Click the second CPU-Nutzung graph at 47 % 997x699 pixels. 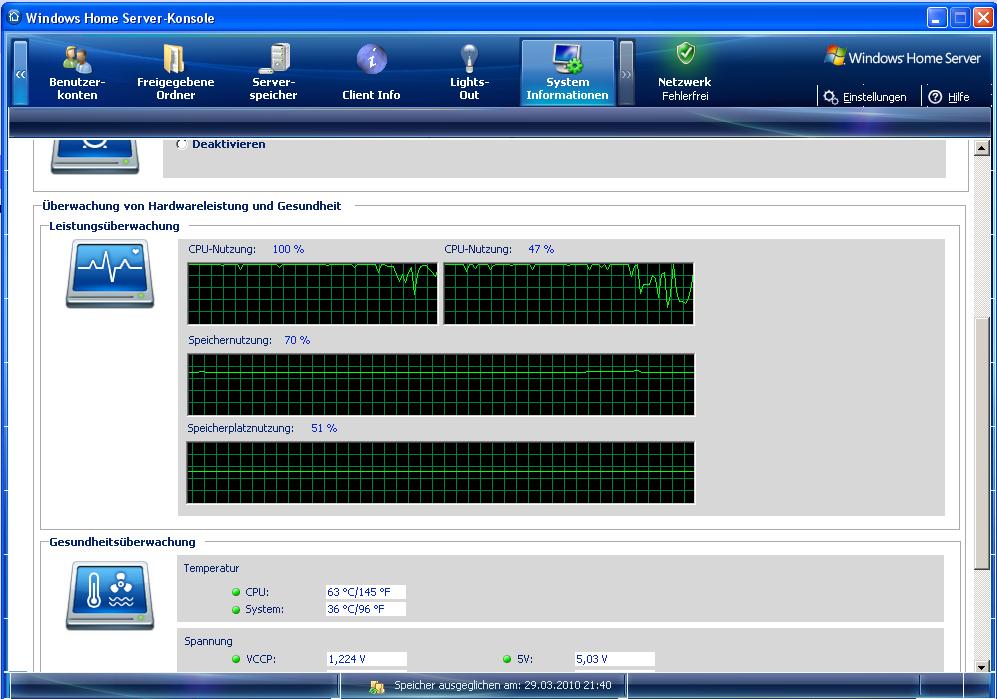[x=568, y=293]
